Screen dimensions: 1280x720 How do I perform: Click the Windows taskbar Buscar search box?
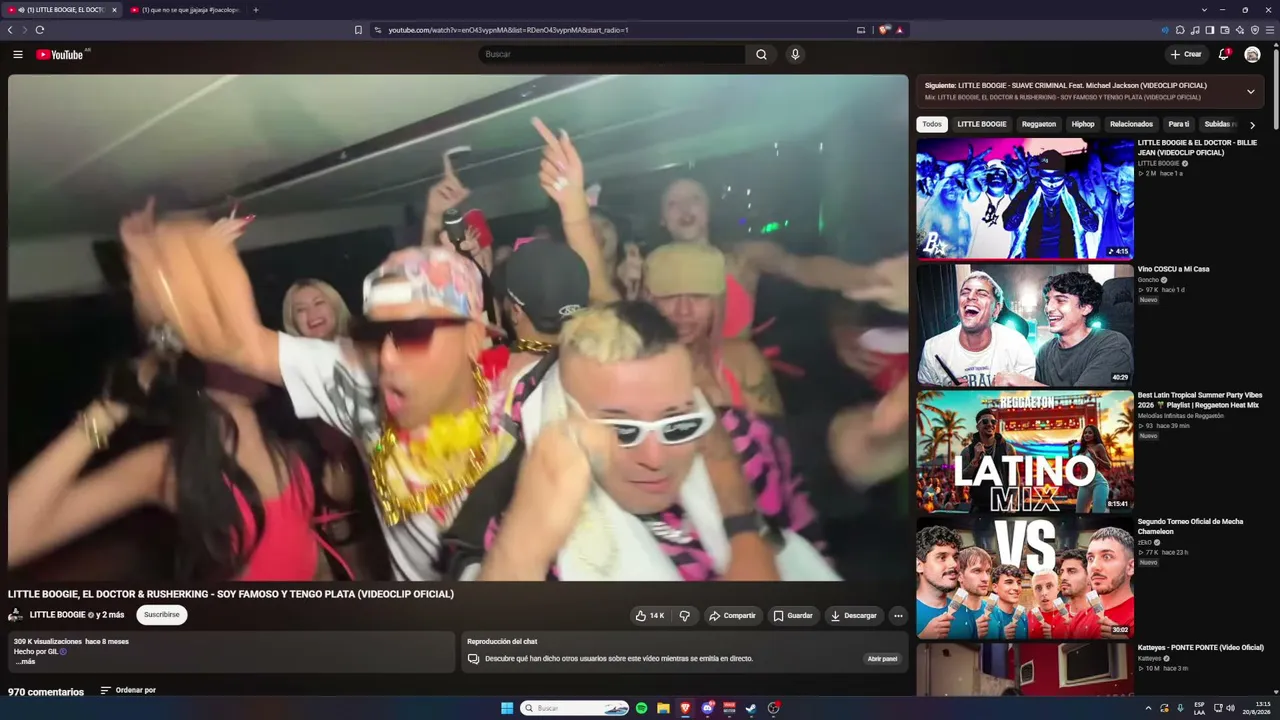coord(575,708)
